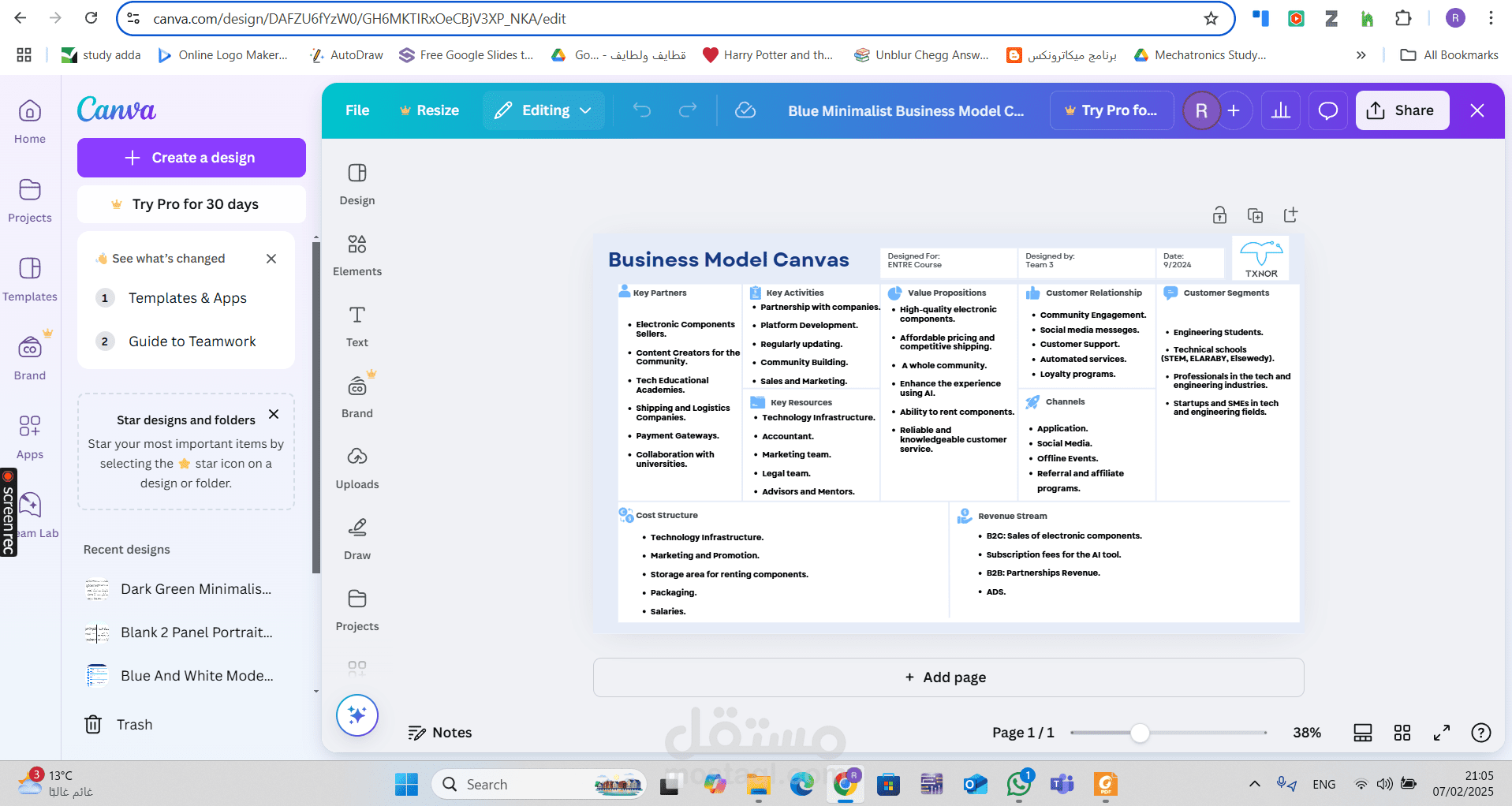Image resolution: width=1512 pixels, height=806 pixels.
Task: Open the study adda bookmark
Action: [x=101, y=55]
